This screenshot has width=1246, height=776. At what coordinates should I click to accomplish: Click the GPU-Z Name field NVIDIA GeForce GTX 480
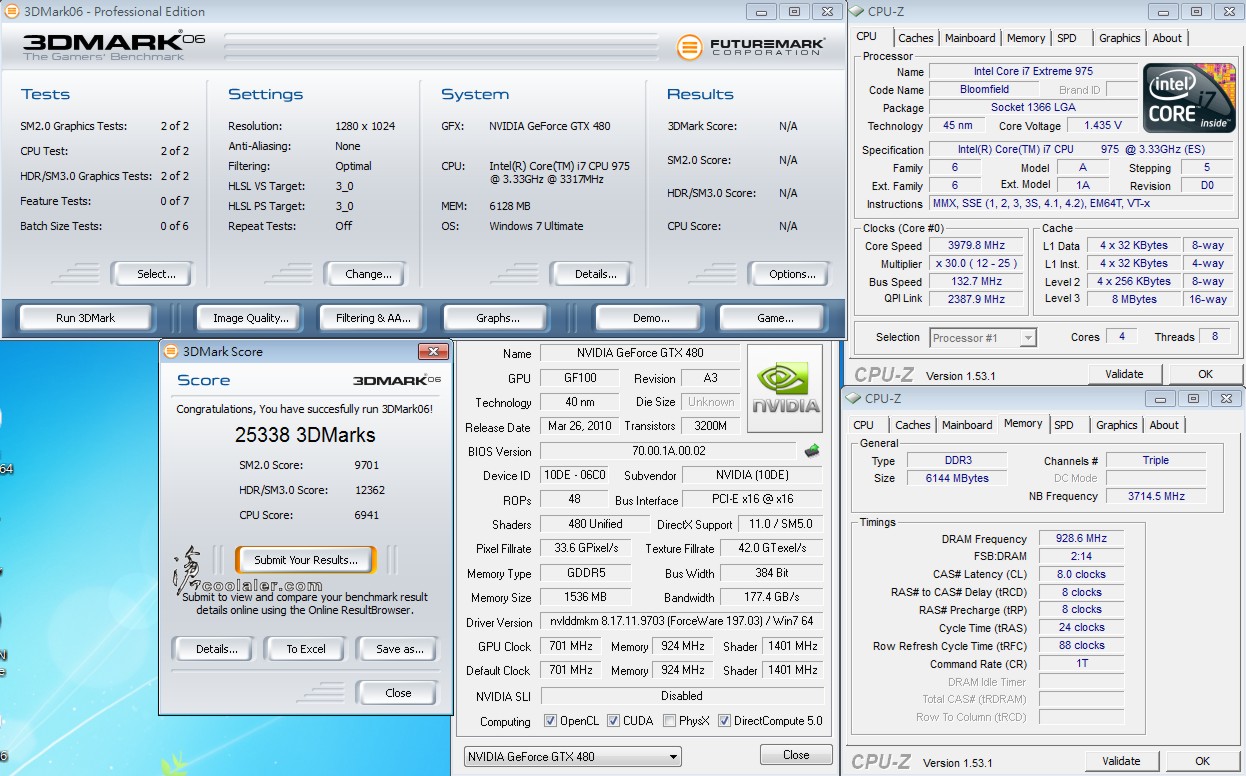pos(640,353)
